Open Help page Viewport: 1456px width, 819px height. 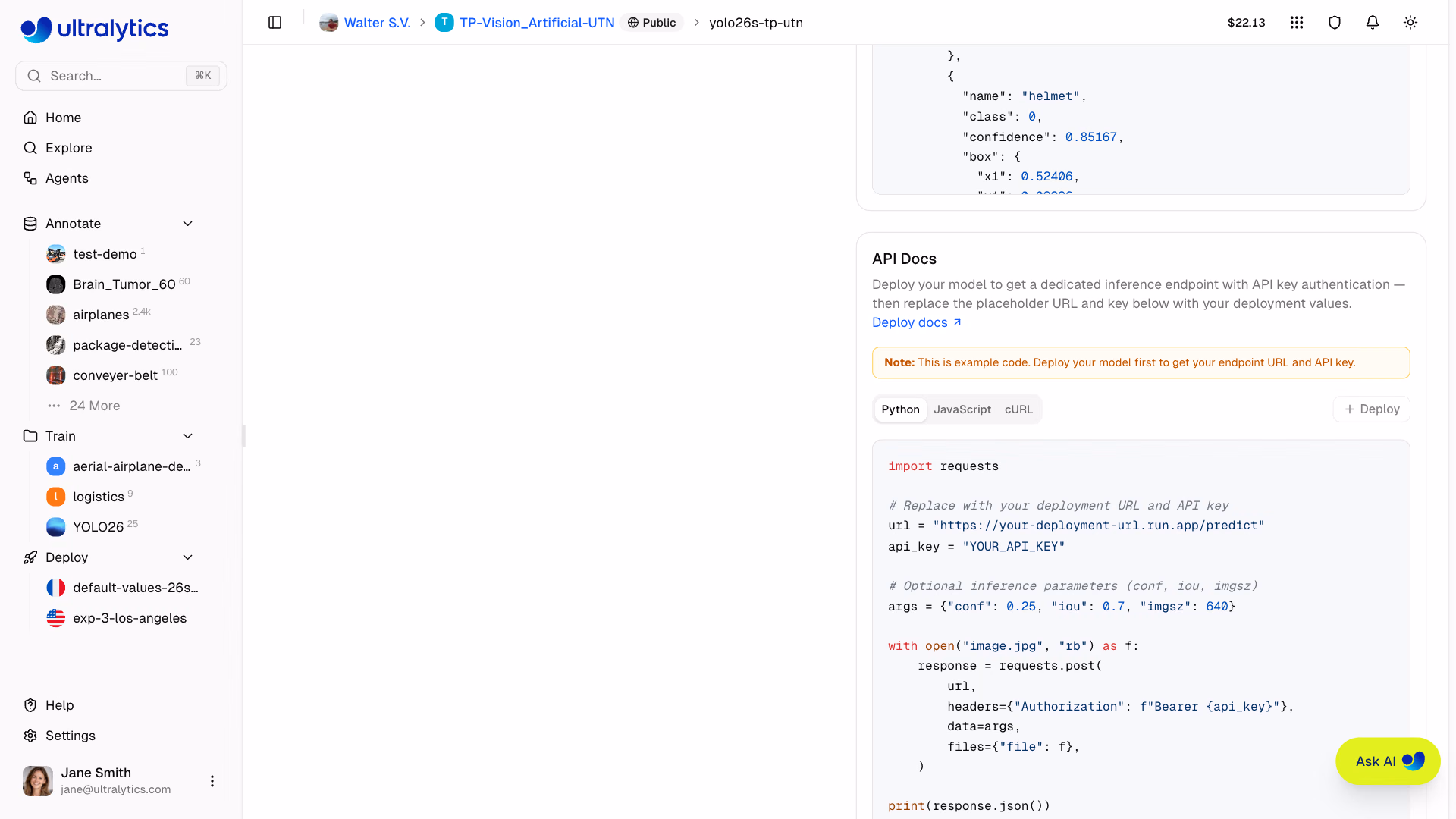point(59,705)
